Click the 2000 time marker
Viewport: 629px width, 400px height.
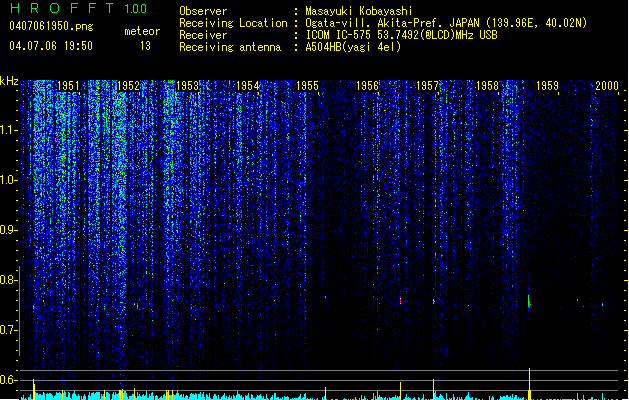click(x=607, y=86)
